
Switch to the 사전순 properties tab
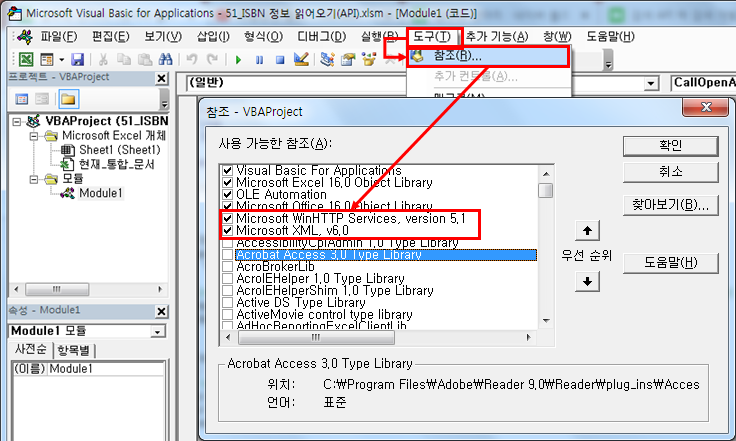[x=31, y=350]
